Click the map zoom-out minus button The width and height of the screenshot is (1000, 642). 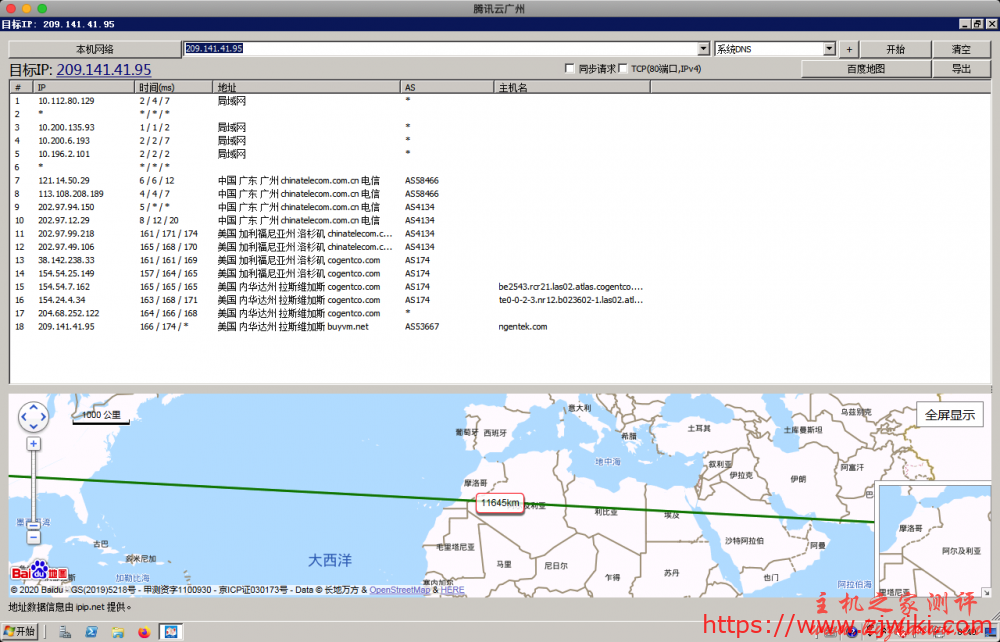point(34,525)
